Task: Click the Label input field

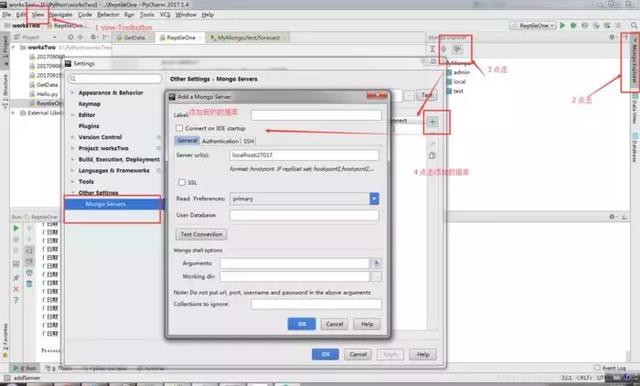Action: coord(316,115)
